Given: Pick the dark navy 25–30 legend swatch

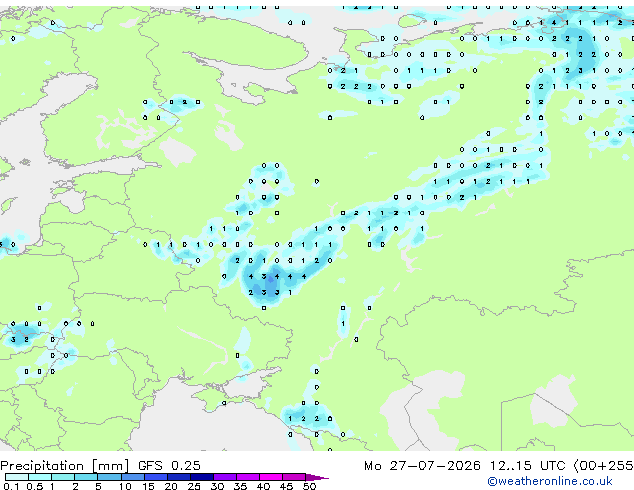Looking at the screenshot, I should point(202,477).
